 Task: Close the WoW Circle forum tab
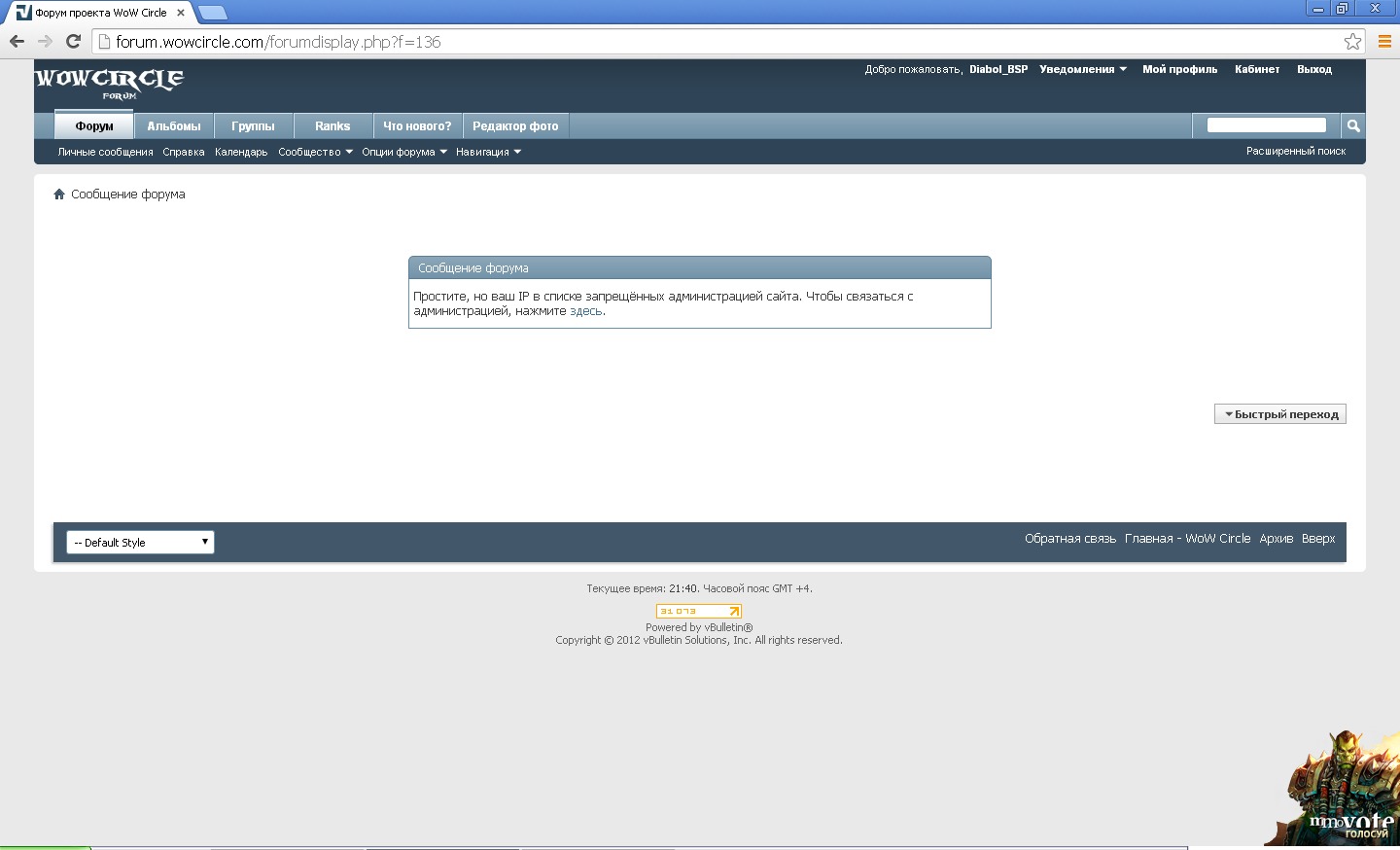point(181,13)
